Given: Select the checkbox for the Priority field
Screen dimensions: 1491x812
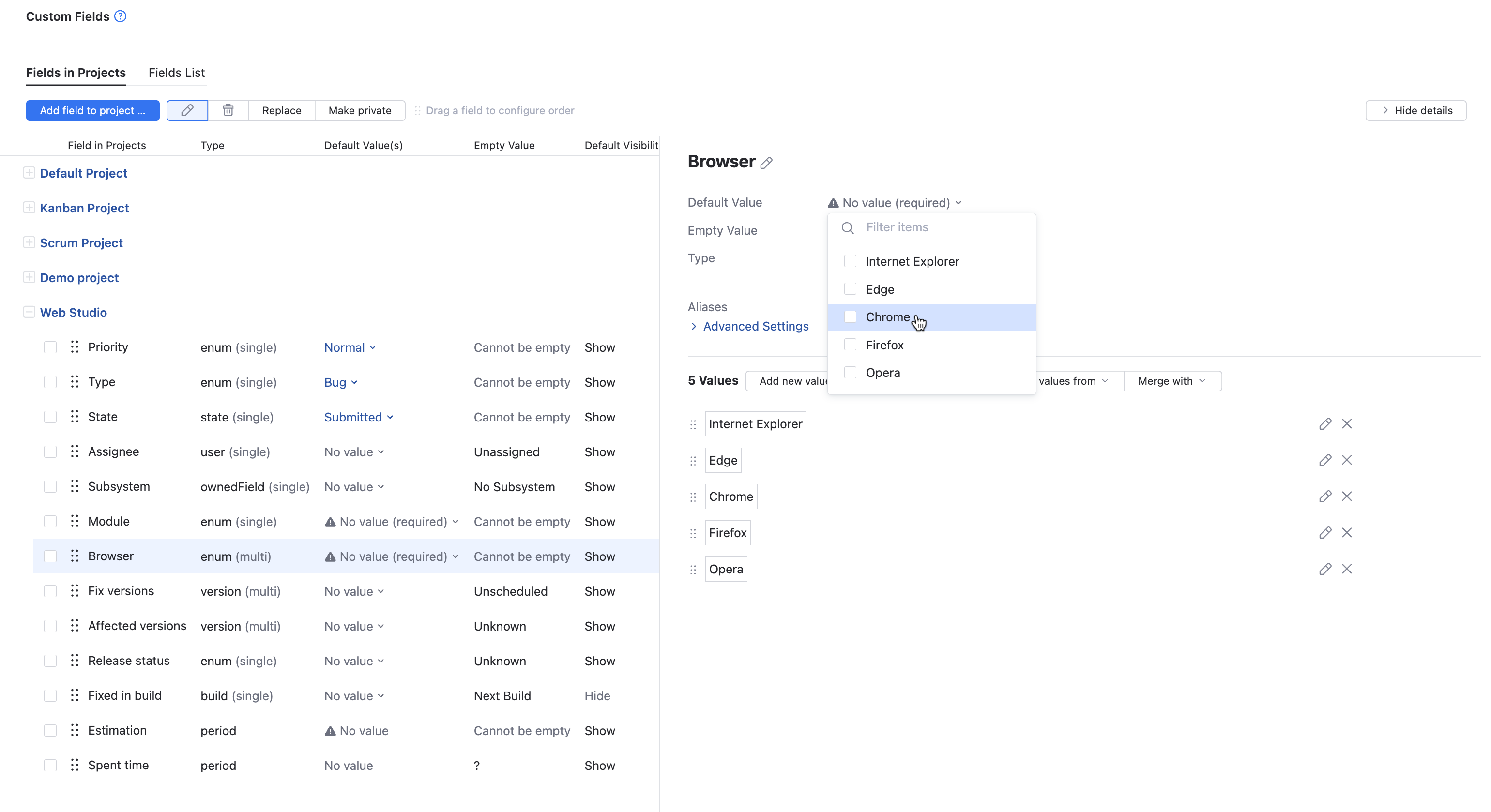Looking at the screenshot, I should coord(50,347).
